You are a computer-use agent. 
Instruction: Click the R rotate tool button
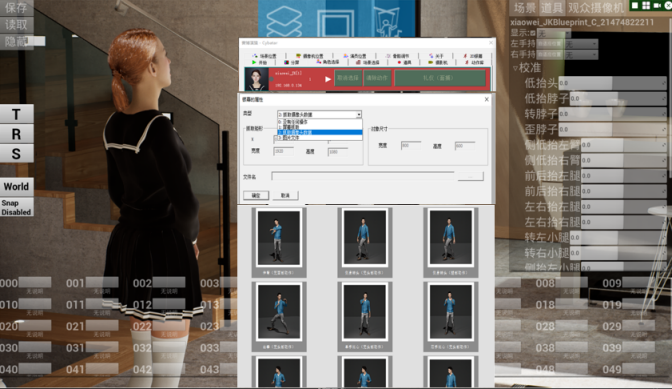click(x=16, y=134)
